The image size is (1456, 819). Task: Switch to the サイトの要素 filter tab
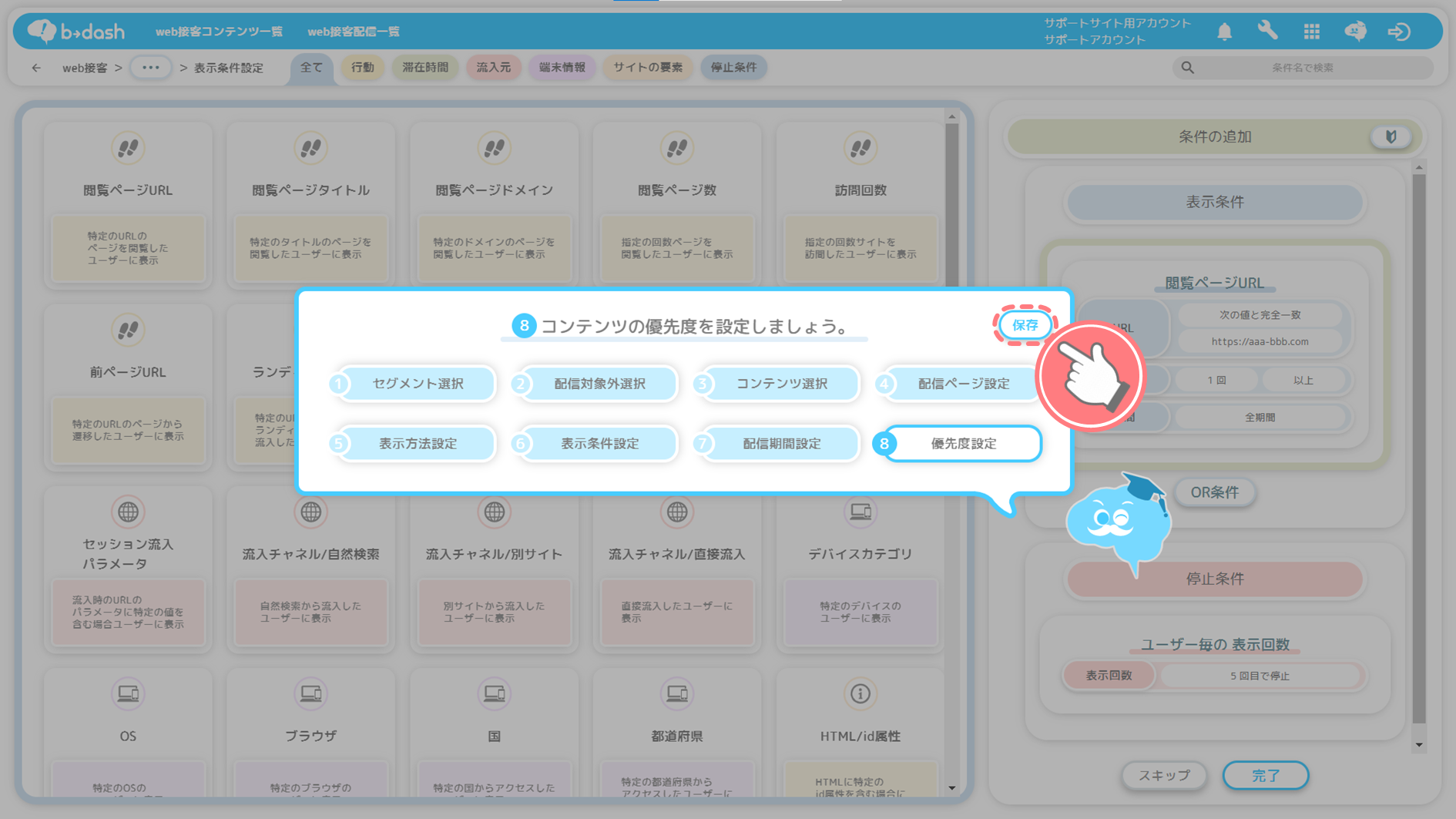pyautogui.click(x=648, y=68)
